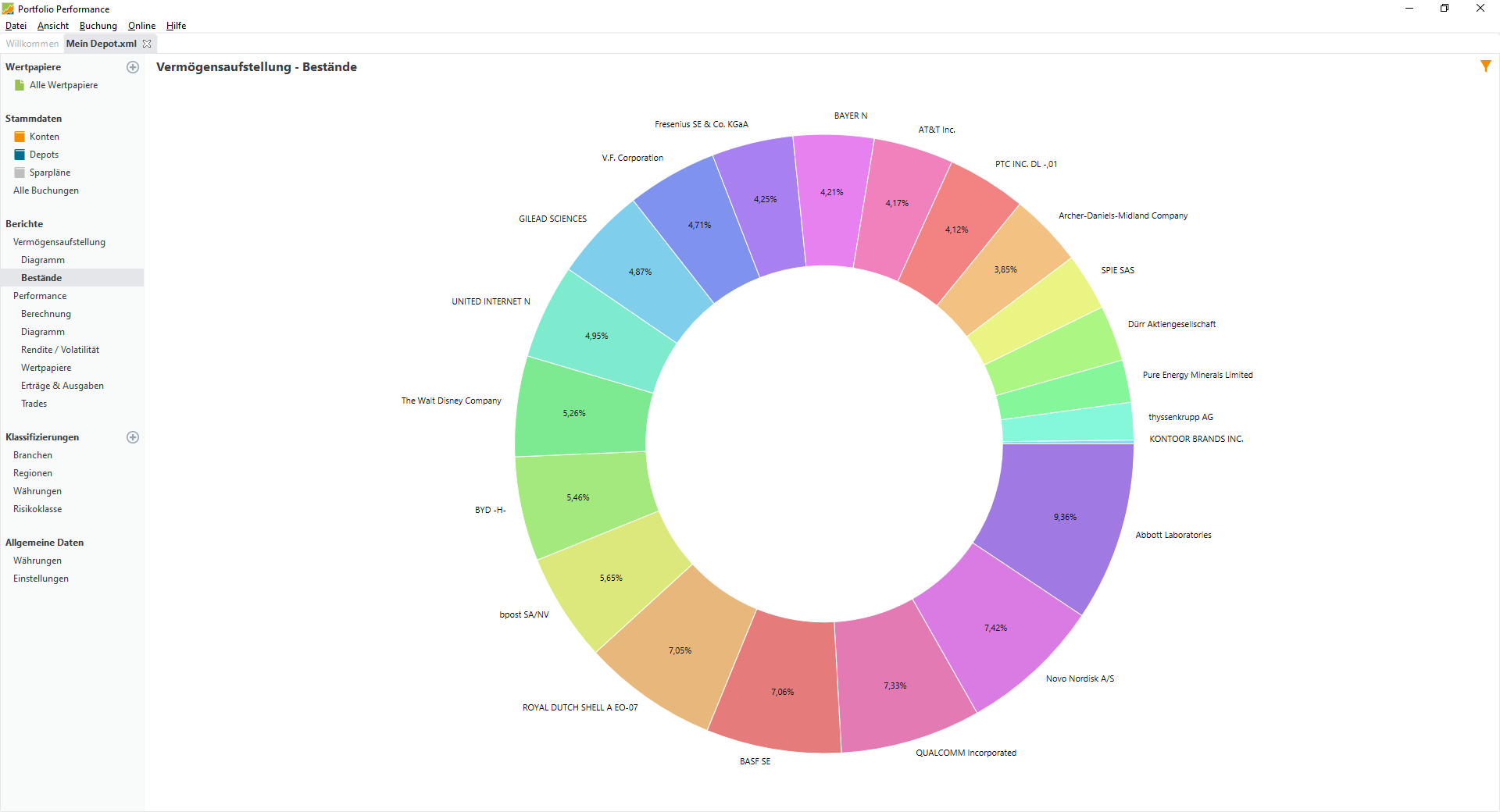Image resolution: width=1500 pixels, height=812 pixels.
Task: Click the PTC INC 4,12% segment
Action: [957, 230]
